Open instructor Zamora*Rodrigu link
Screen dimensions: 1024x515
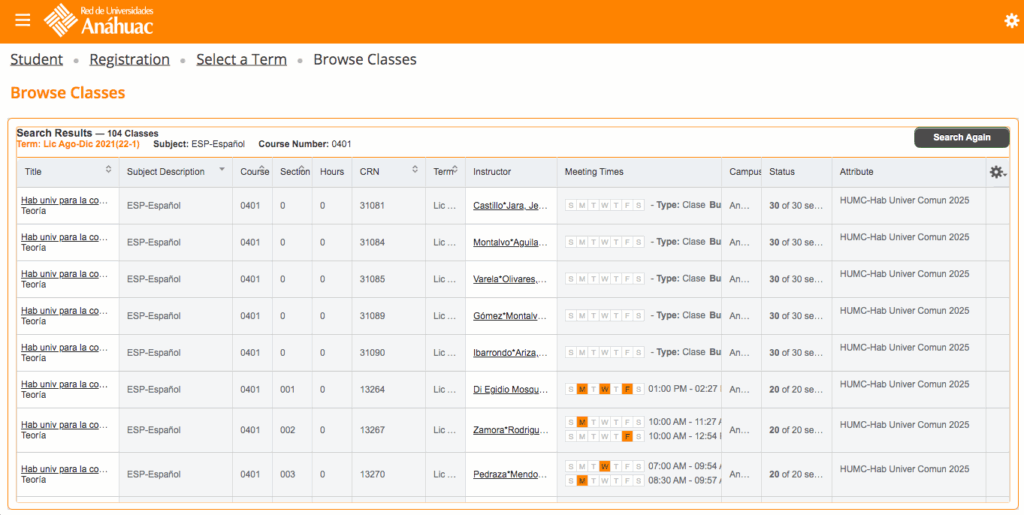[x=511, y=430]
